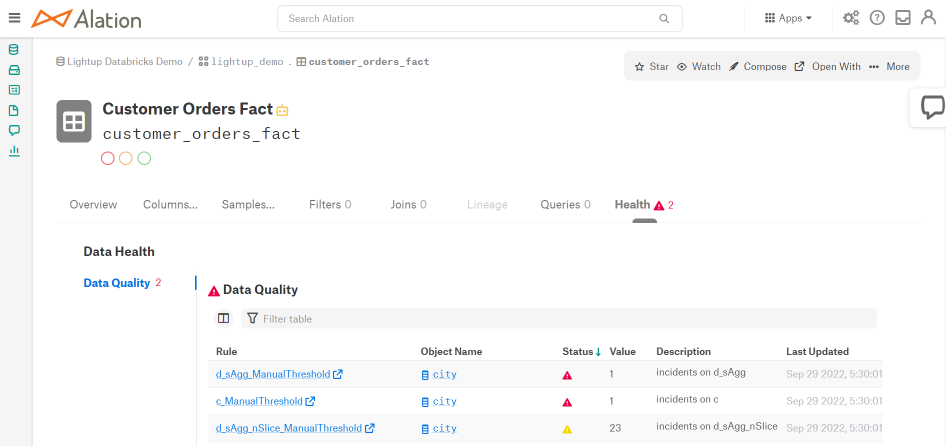The width and height of the screenshot is (946, 446).
Task: Open analytics bar chart icon in sidebar
Action: 14,151
